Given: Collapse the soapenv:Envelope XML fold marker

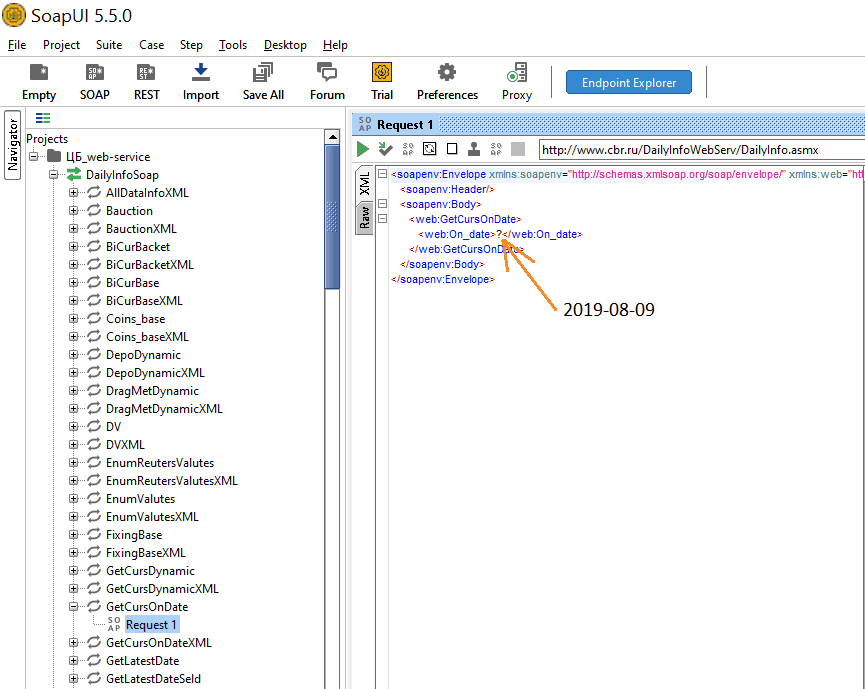Looking at the screenshot, I should [382, 175].
